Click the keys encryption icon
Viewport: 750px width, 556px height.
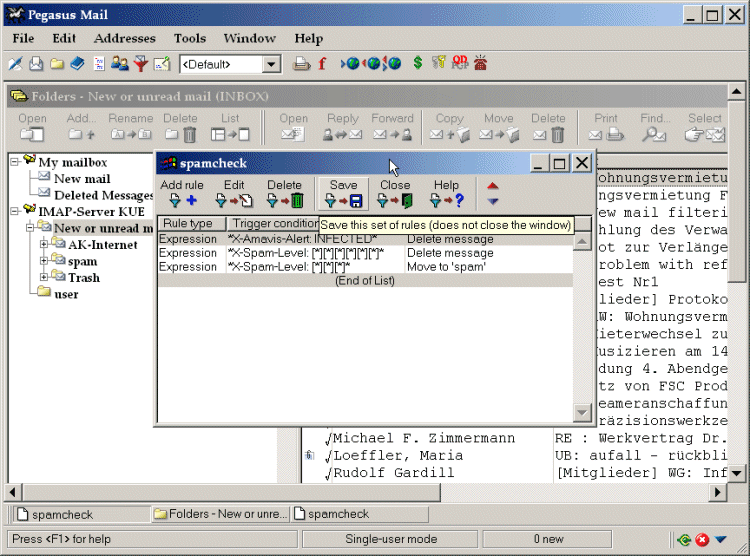[438, 63]
